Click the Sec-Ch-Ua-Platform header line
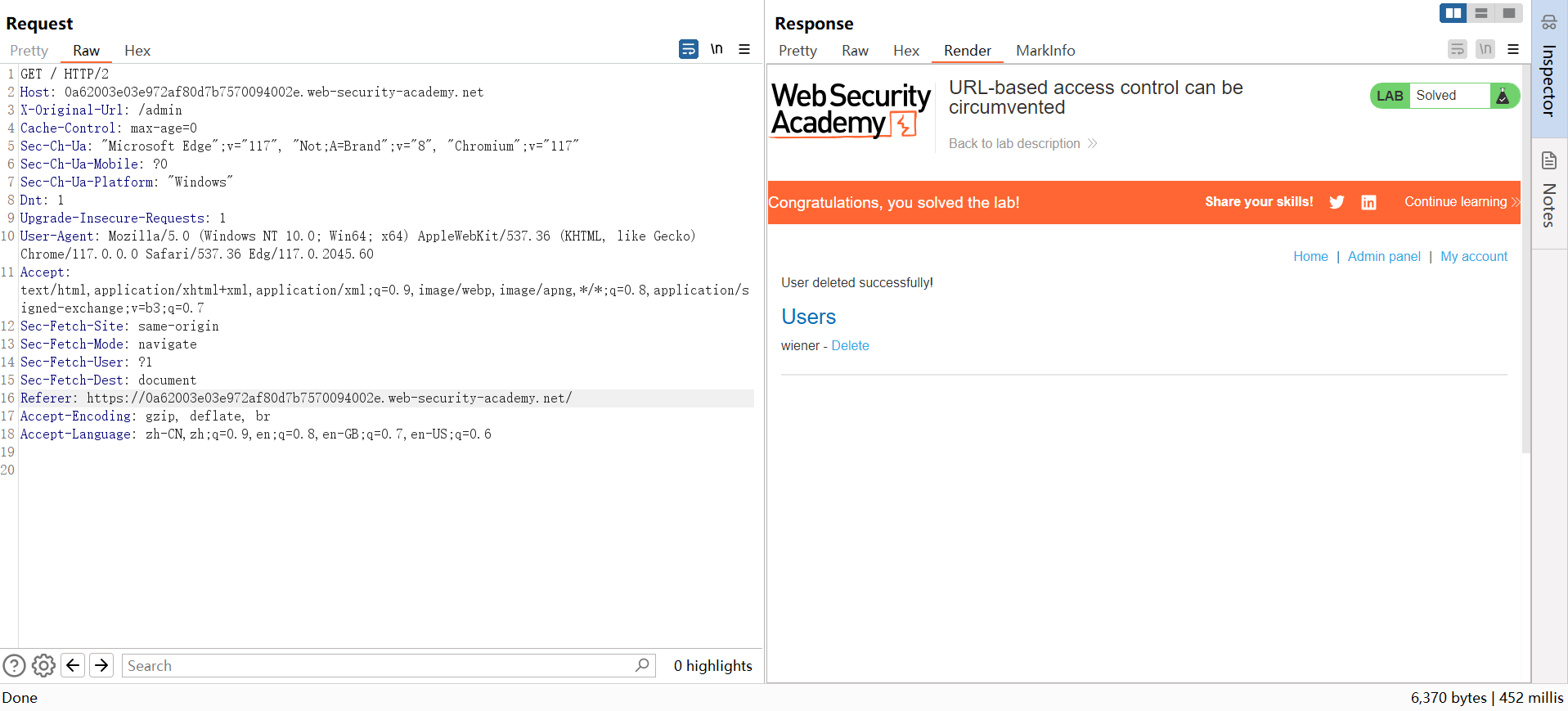 click(x=127, y=182)
